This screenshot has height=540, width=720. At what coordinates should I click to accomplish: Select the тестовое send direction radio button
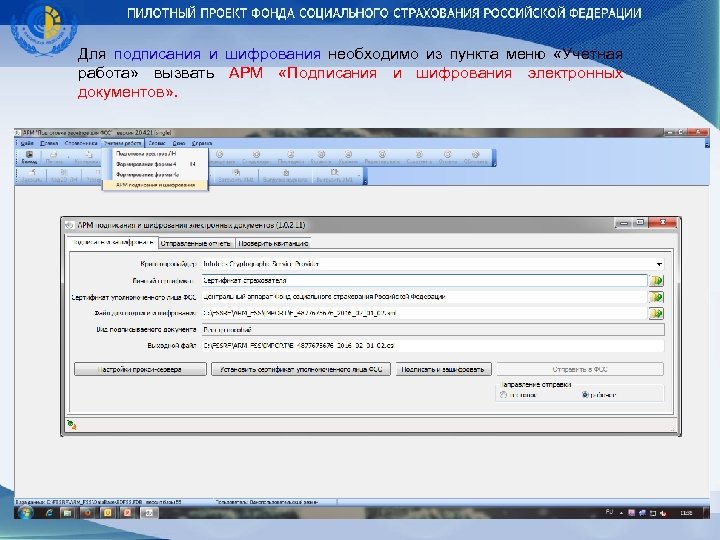(504, 395)
